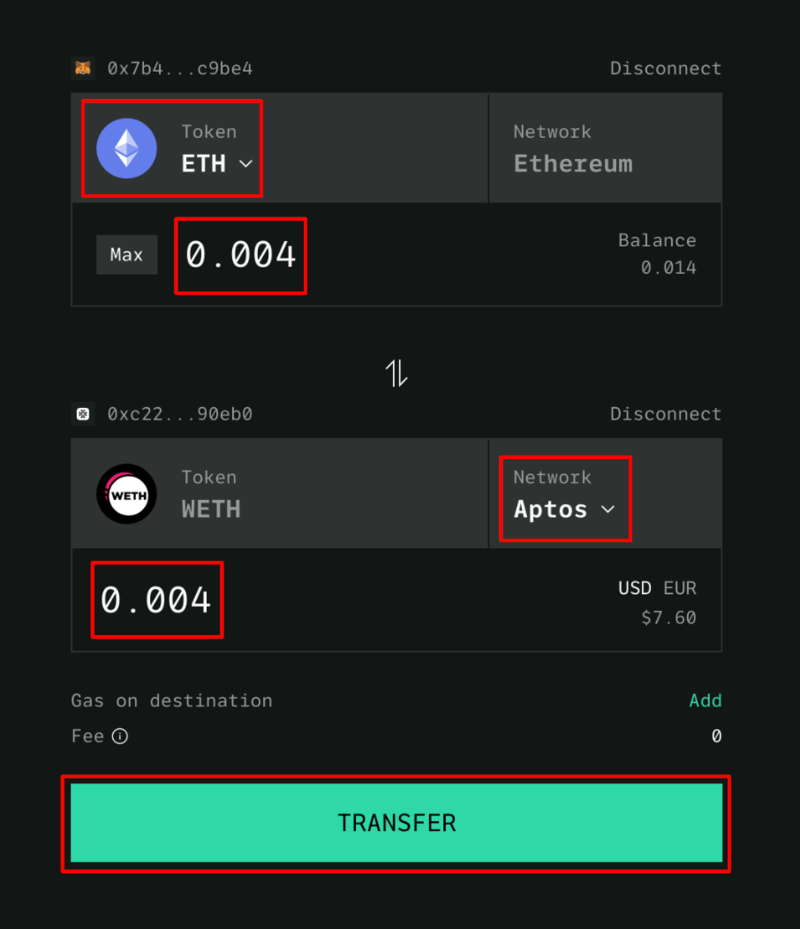Viewport: 800px width, 929px height.
Task: Focus the source 0.004 amount field
Action: point(241,255)
